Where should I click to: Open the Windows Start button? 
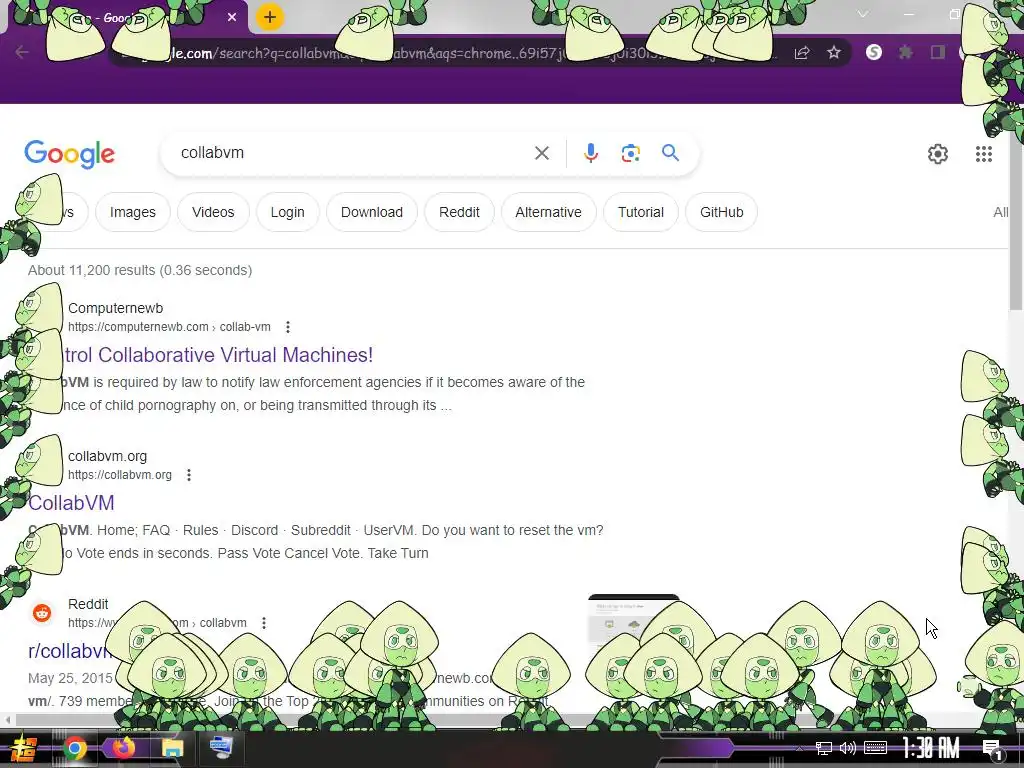tap(24, 748)
